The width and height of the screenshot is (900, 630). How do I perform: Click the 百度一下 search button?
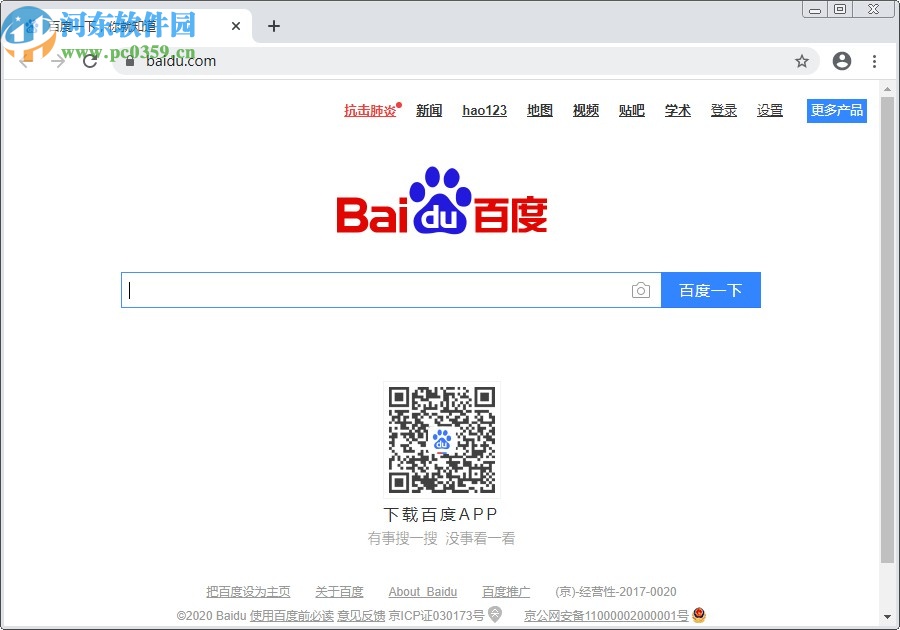click(x=711, y=290)
